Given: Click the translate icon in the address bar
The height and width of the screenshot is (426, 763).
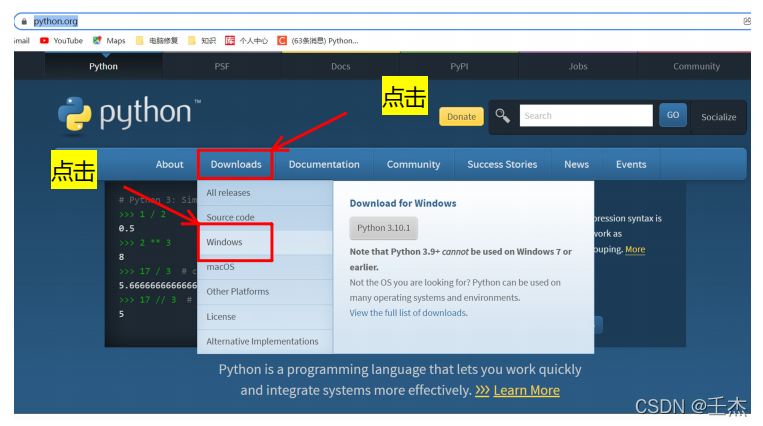Looking at the screenshot, I should 747,21.
